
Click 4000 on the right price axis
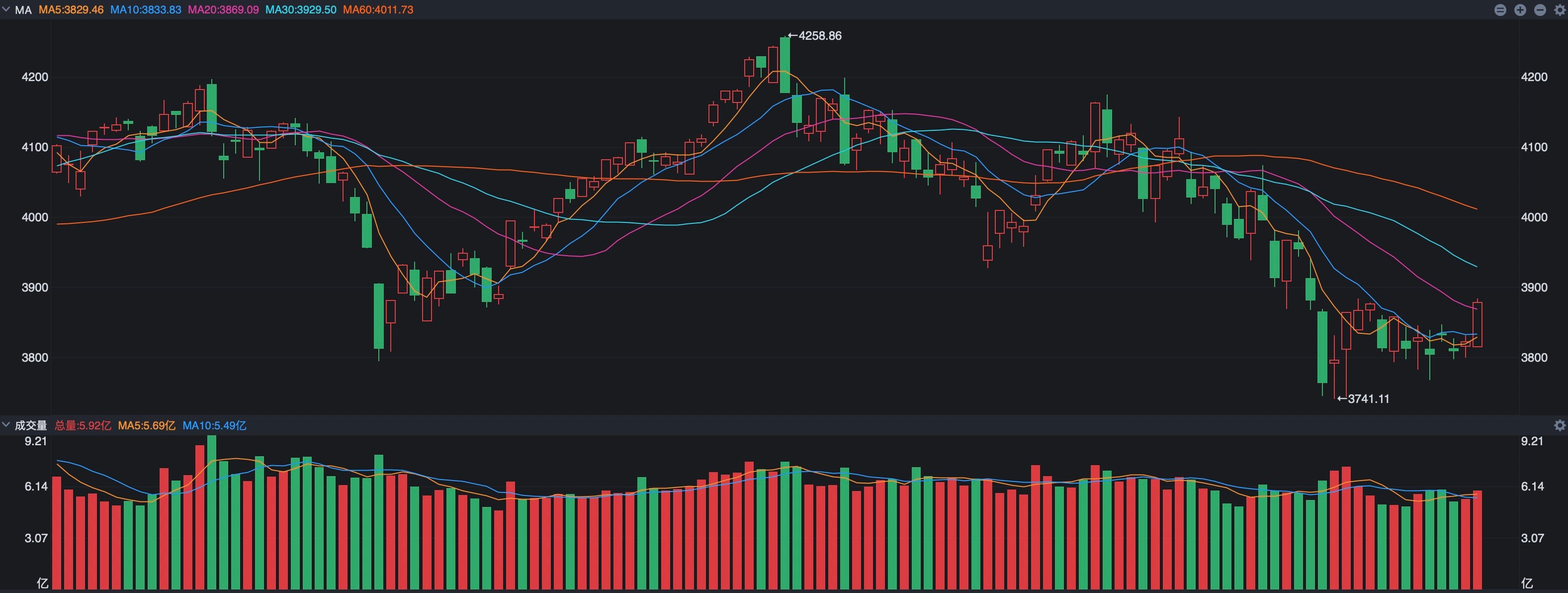pos(1534,217)
